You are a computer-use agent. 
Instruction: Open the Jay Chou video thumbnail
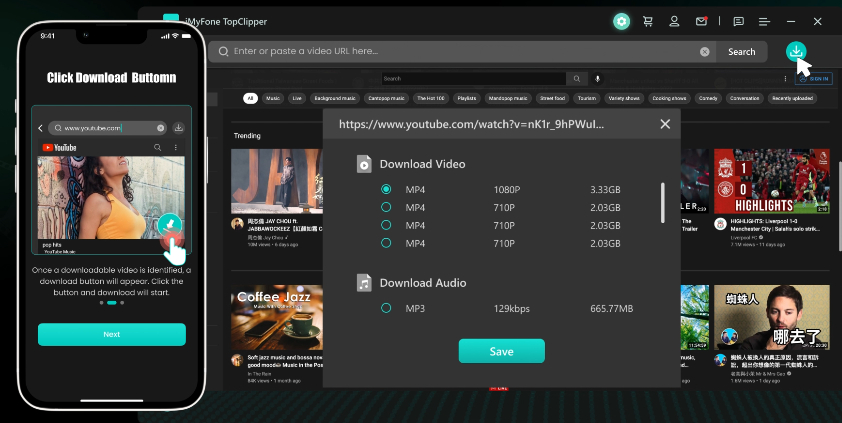point(277,181)
